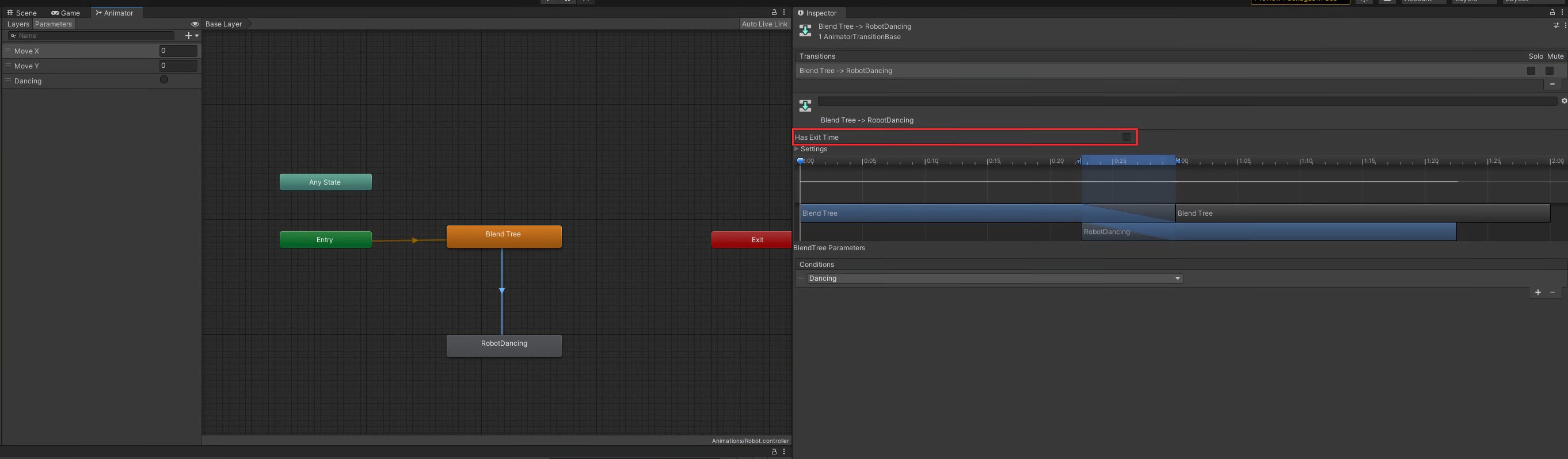Screen dimensions: 1568x459
Task: Click the Move Y value field
Action: point(178,66)
